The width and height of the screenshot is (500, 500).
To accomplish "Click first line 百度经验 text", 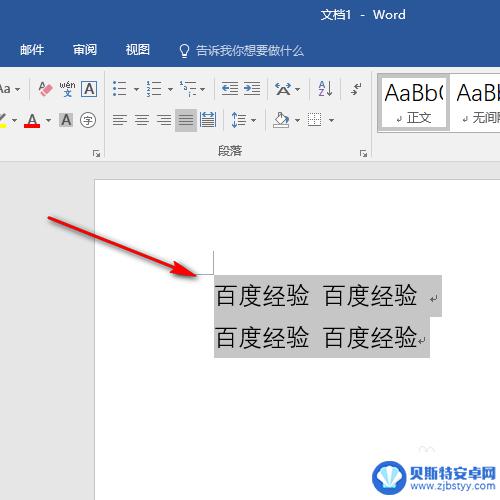I will click(x=316, y=296).
